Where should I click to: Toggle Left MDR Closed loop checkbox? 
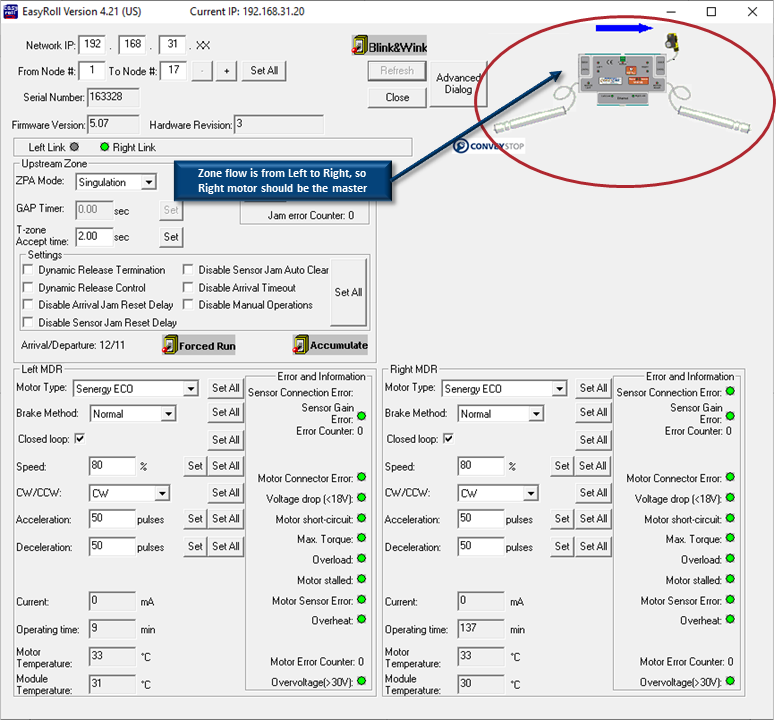pyautogui.click(x=80, y=438)
